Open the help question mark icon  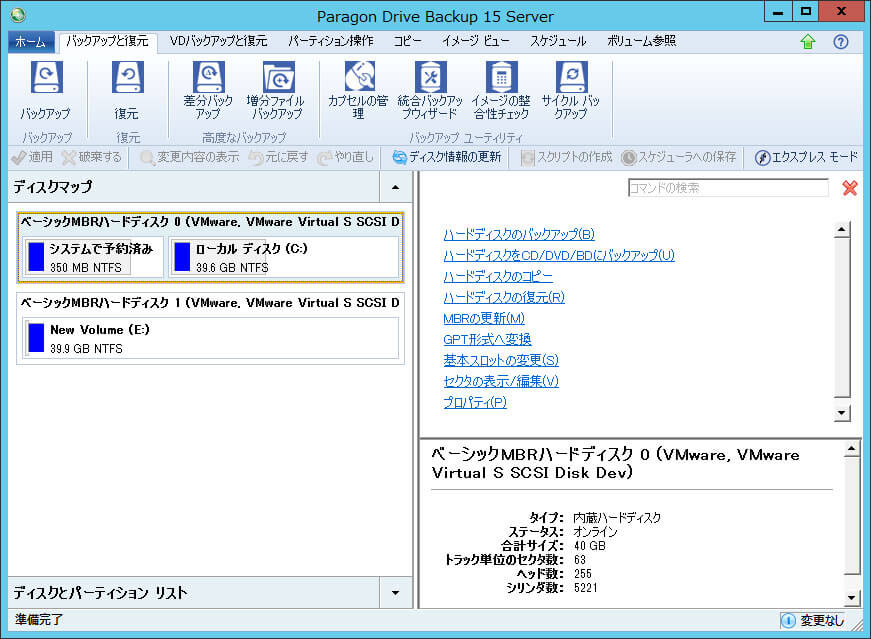click(840, 42)
